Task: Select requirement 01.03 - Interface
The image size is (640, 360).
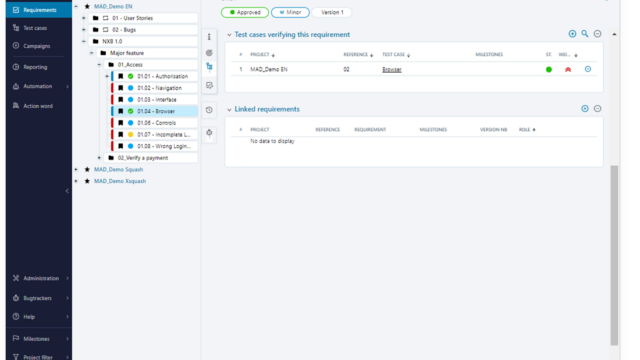Action: click(x=154, y=100)
